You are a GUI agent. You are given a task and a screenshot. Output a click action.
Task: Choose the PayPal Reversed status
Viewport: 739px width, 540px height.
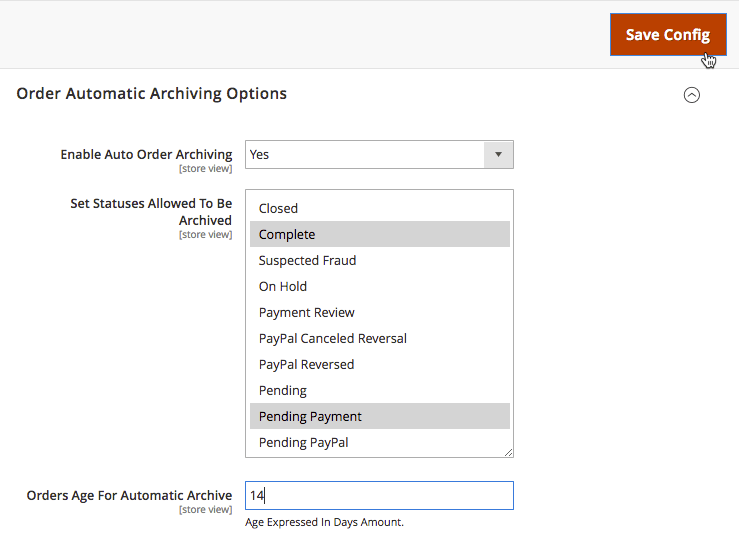(x=306, y=364)
